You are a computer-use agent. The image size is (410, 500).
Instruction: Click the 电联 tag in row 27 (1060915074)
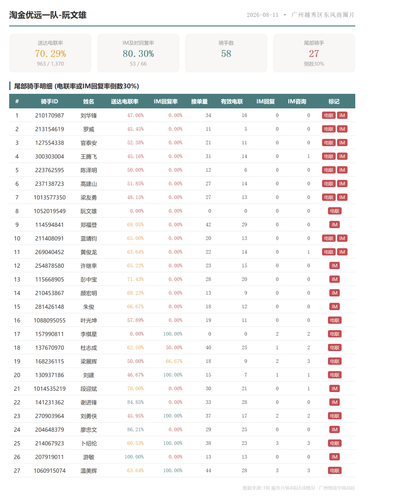(x=335, y=471)
